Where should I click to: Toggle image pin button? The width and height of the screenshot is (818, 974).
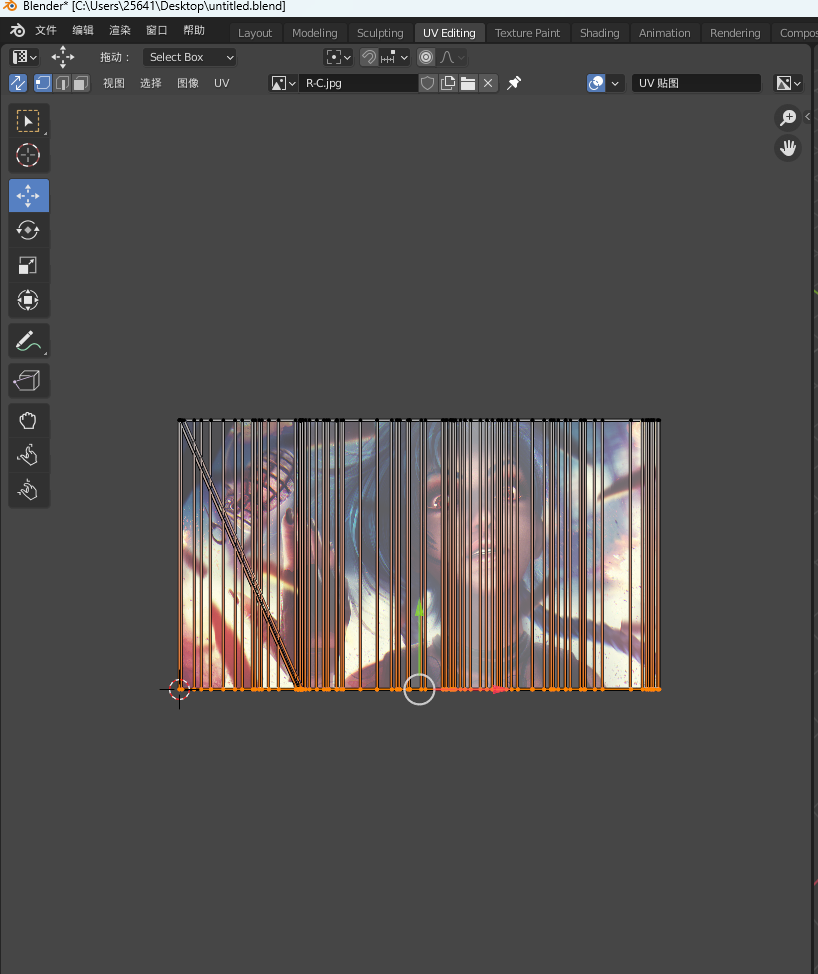(x=514, y=83)
